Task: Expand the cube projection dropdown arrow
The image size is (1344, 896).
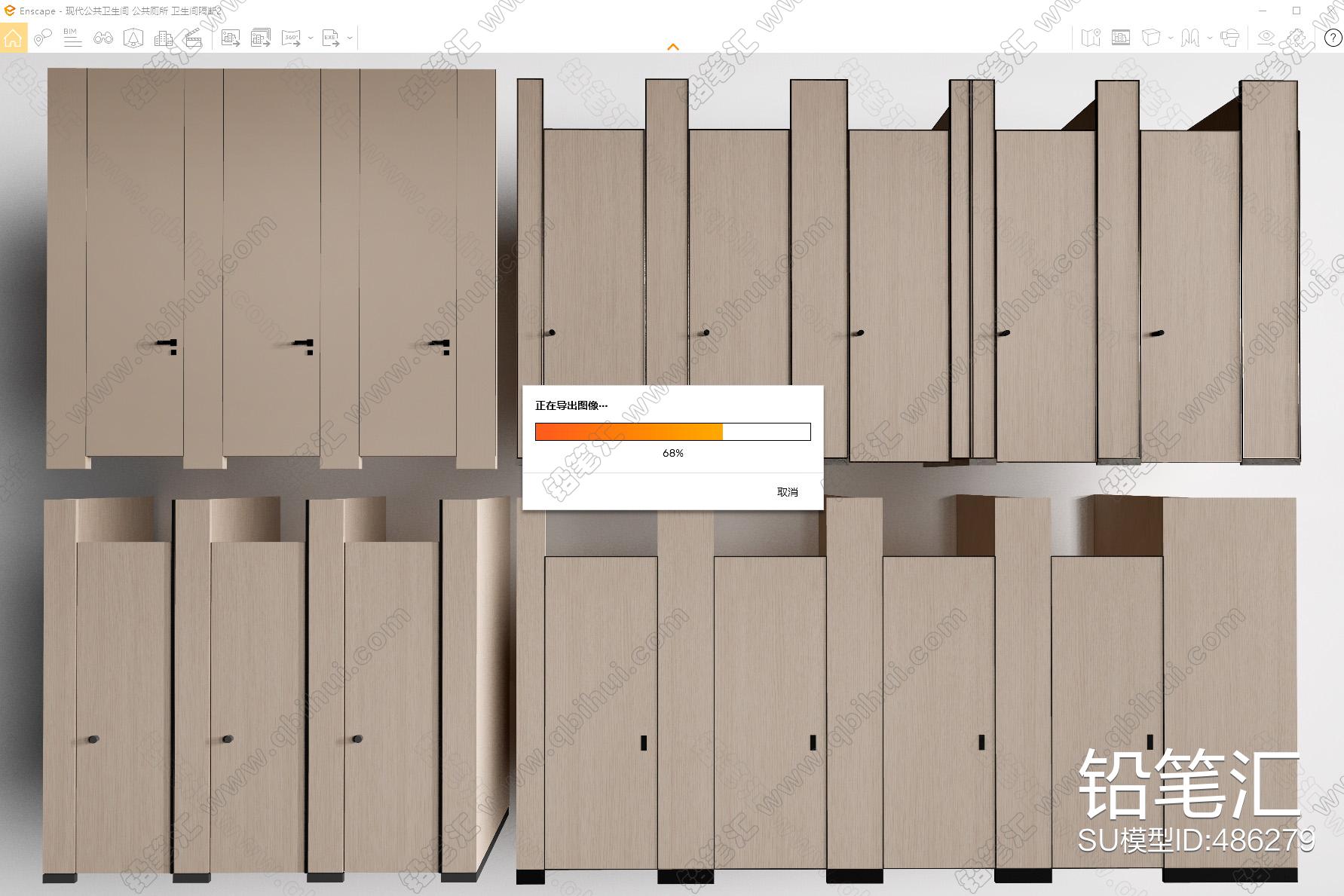Action: click(x=1171, y=38)
